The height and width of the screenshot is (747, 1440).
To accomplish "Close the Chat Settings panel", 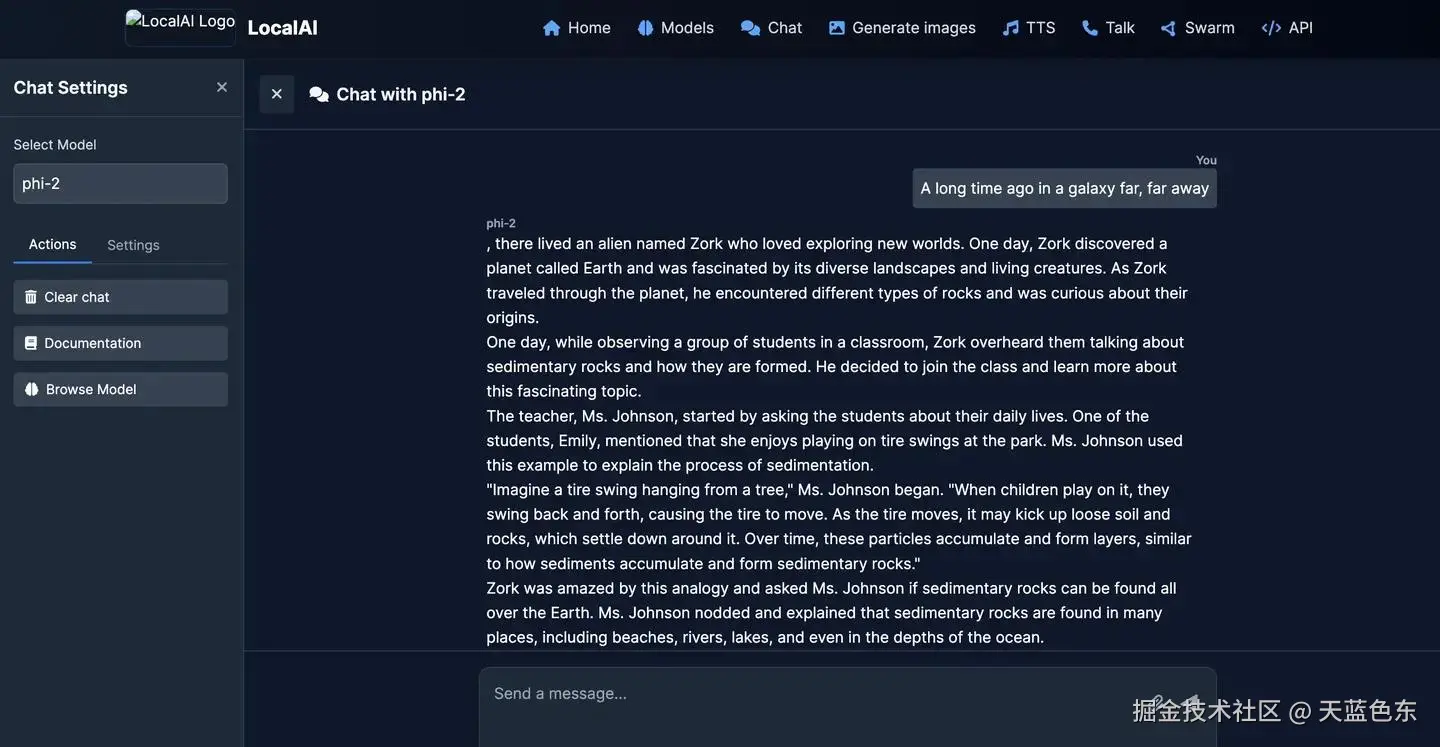I will [x=222, y=87].
